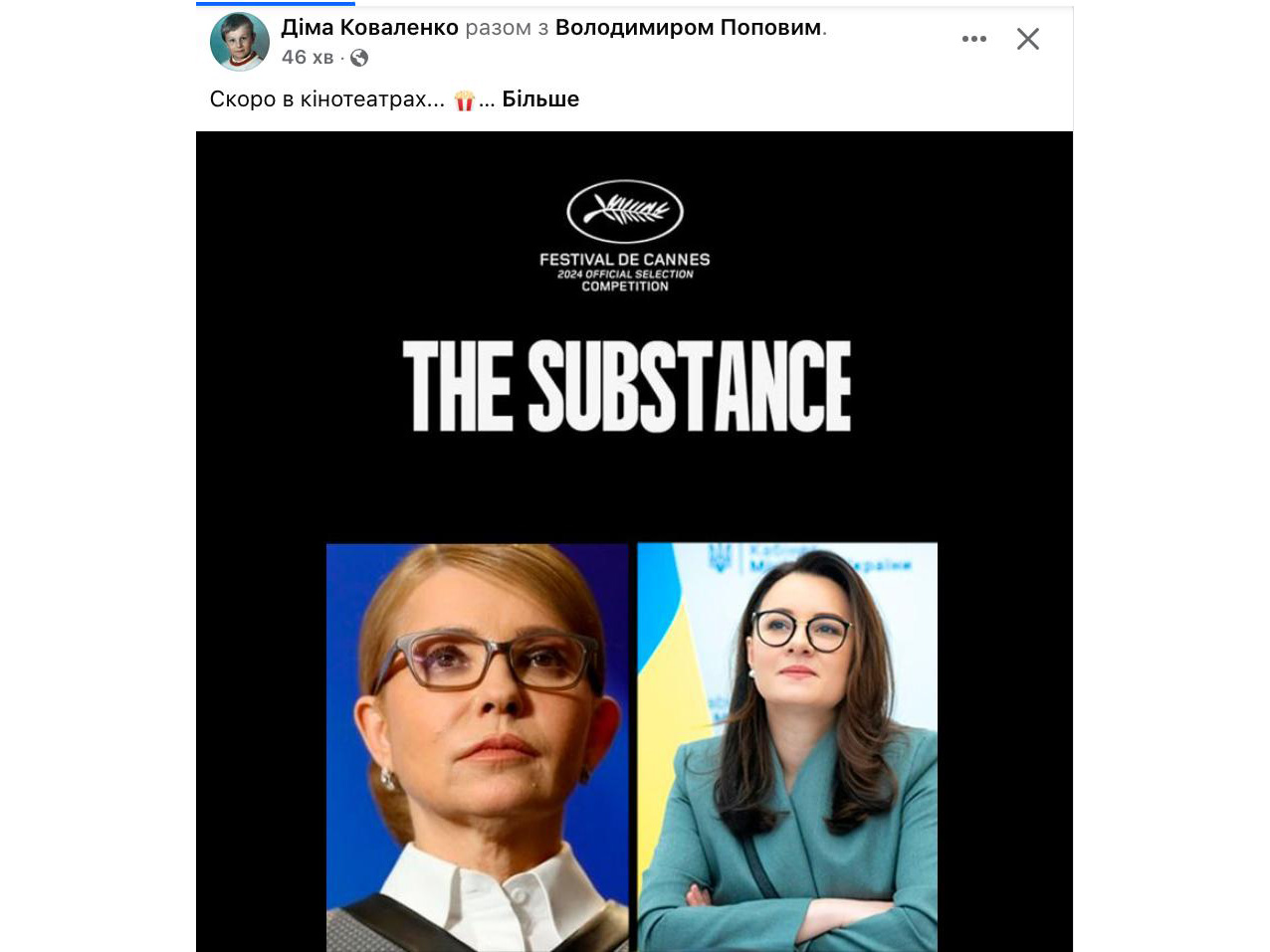
Task: Click the 2024 Official Selection text
Action: pyautogui.click(x=625, y=274)
